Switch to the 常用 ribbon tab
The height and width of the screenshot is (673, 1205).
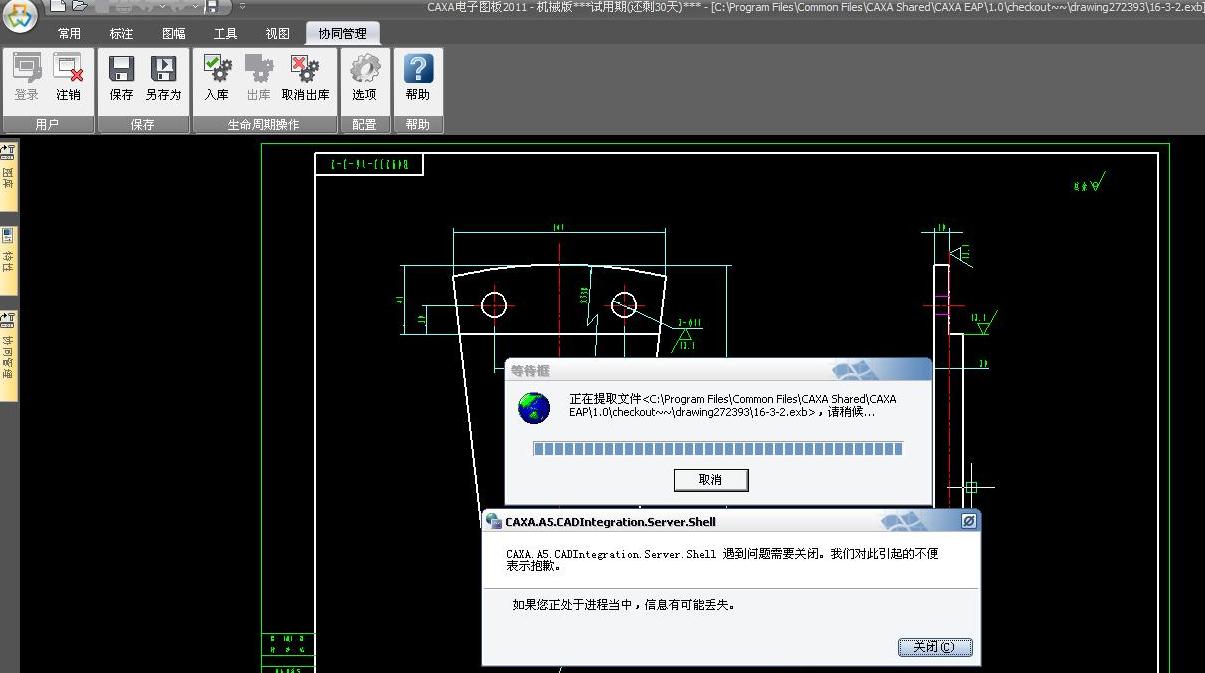point(69,34)
